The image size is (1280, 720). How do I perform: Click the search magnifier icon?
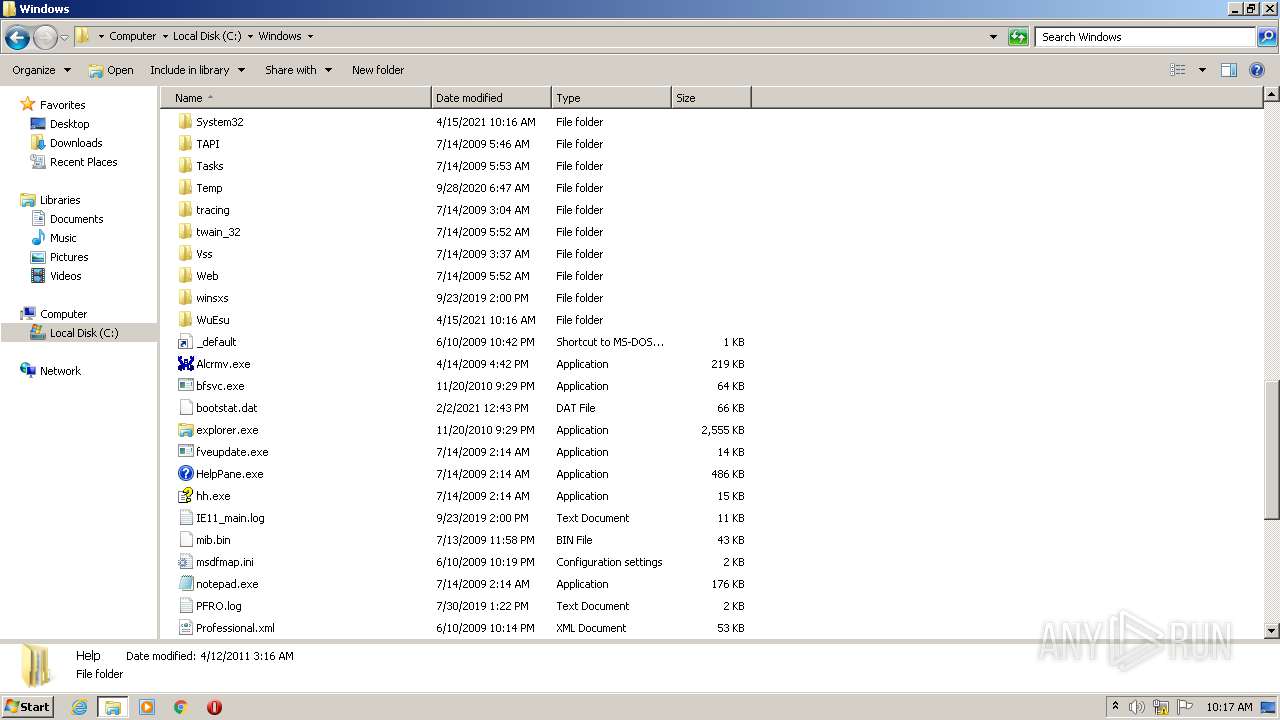[x=1266, y=37]
